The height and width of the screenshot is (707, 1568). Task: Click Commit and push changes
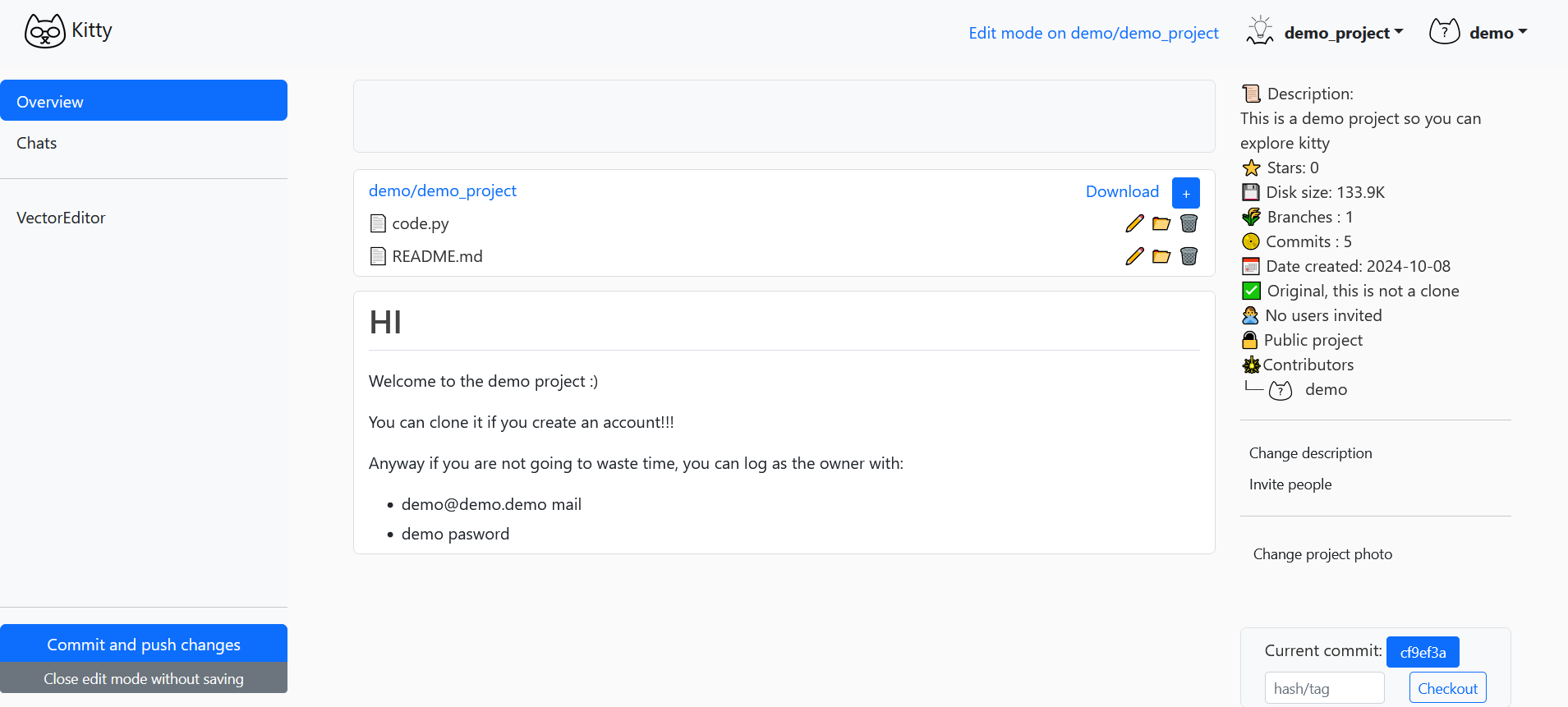(x=143, y=644)
